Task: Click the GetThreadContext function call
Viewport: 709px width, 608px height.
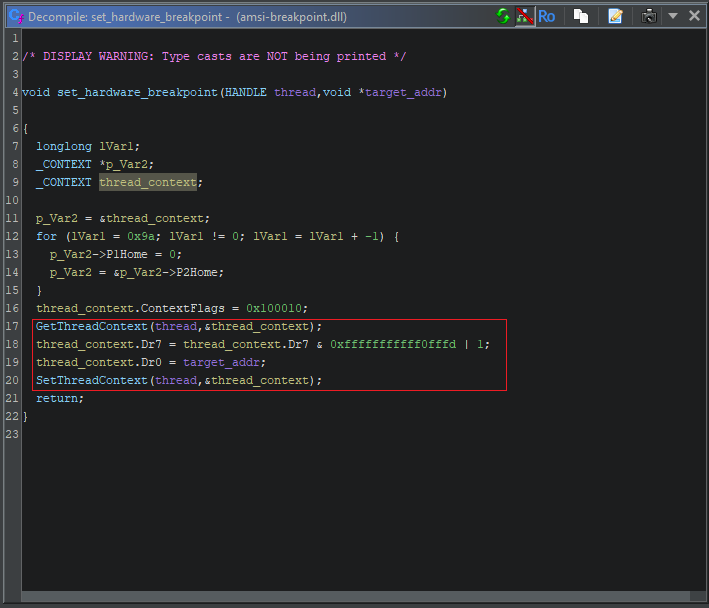Action: [x=92, y=326]
